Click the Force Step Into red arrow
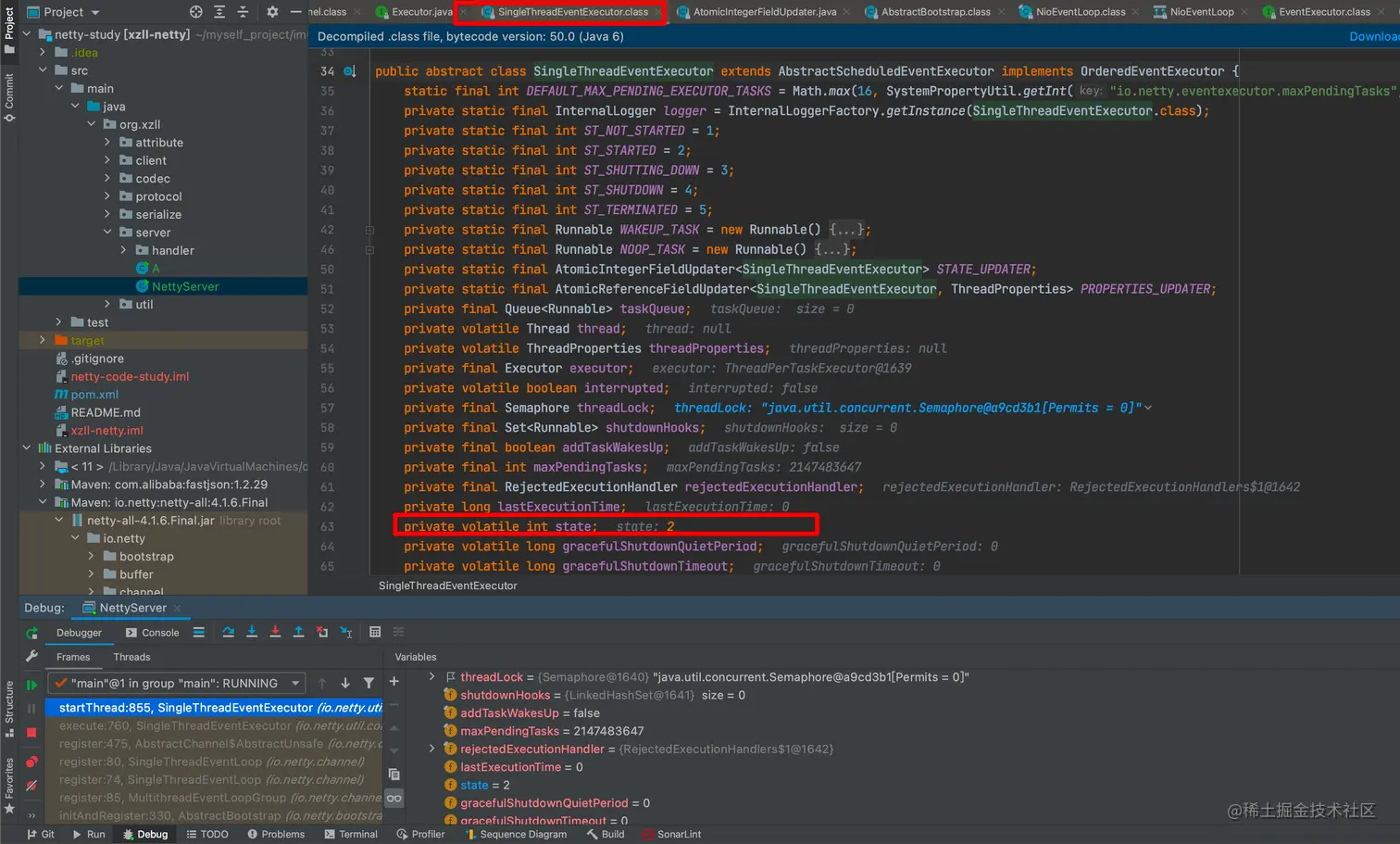 275,632
